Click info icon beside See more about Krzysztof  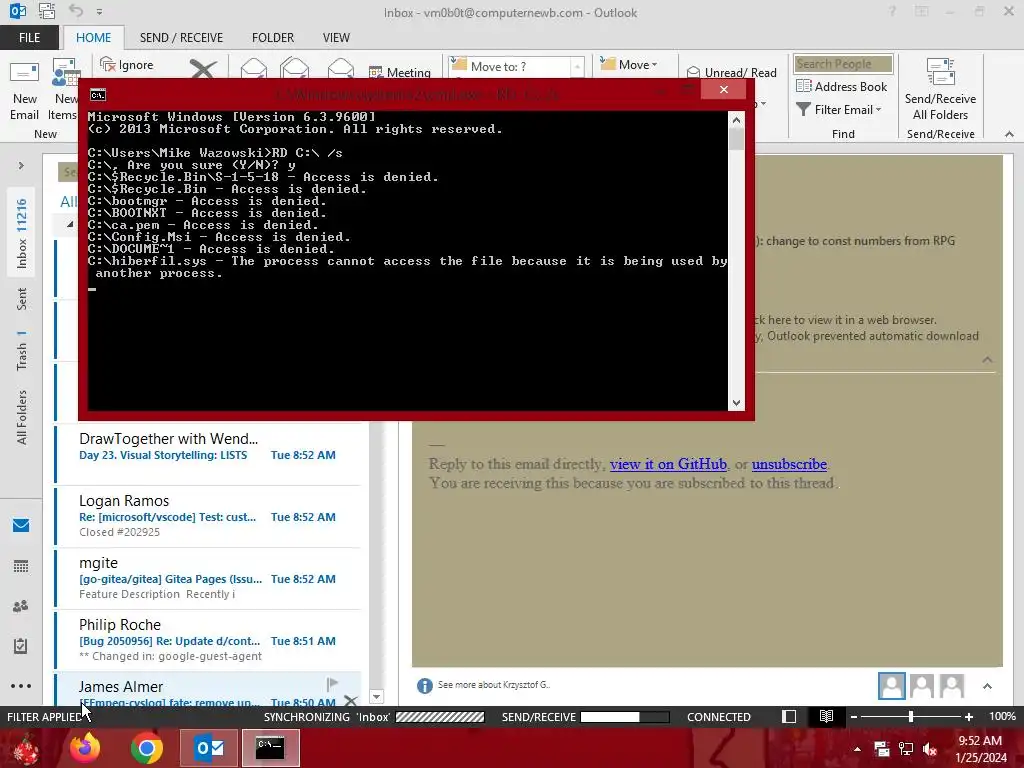coord(424,685)
